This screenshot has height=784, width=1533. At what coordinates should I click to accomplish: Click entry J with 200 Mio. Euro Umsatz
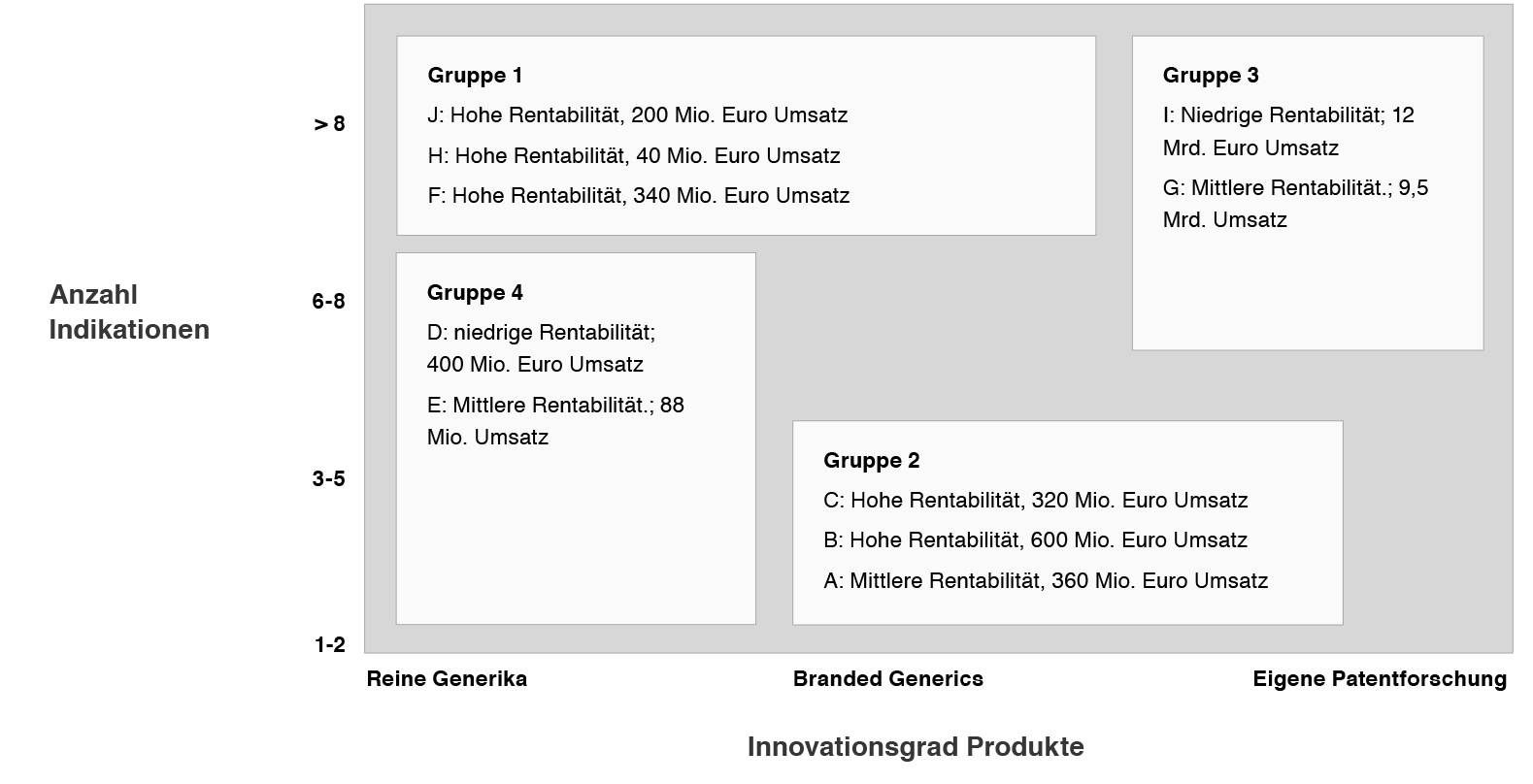point(637,115)
